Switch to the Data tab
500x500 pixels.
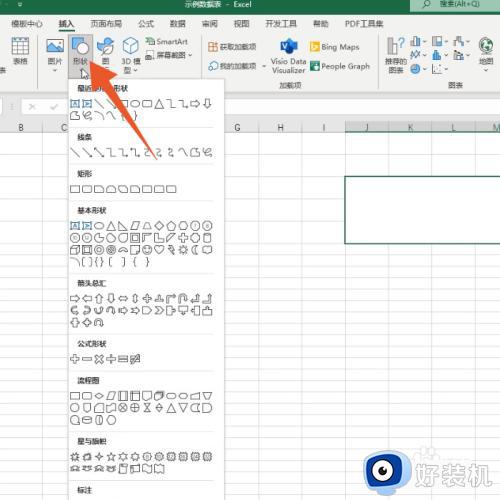tap(178, 24)
